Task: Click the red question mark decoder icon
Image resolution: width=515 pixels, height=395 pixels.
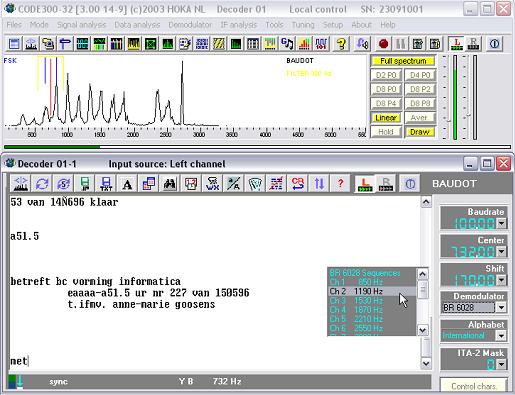Action: [340, 183]
